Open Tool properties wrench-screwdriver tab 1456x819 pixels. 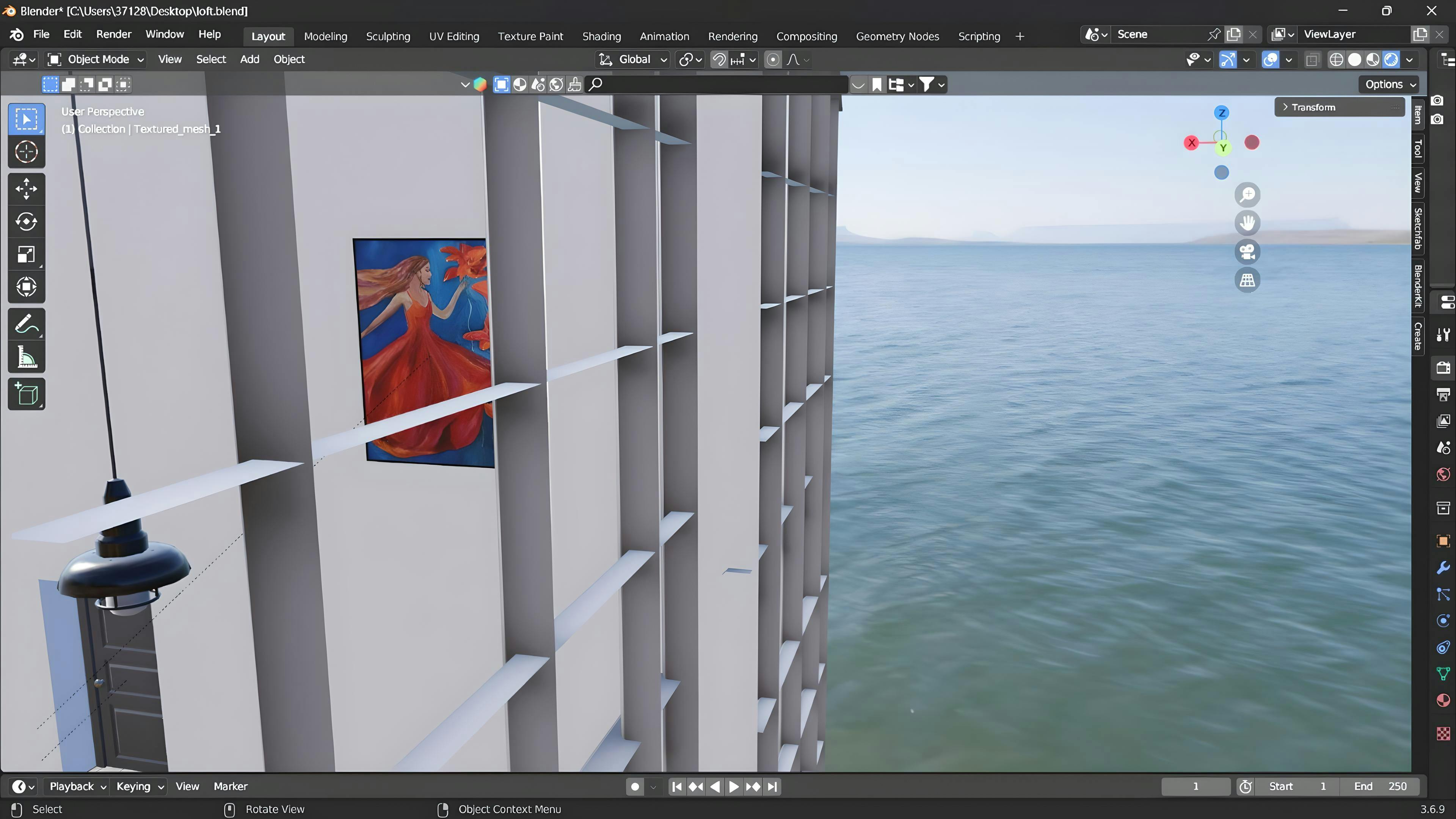[1443, 334]
